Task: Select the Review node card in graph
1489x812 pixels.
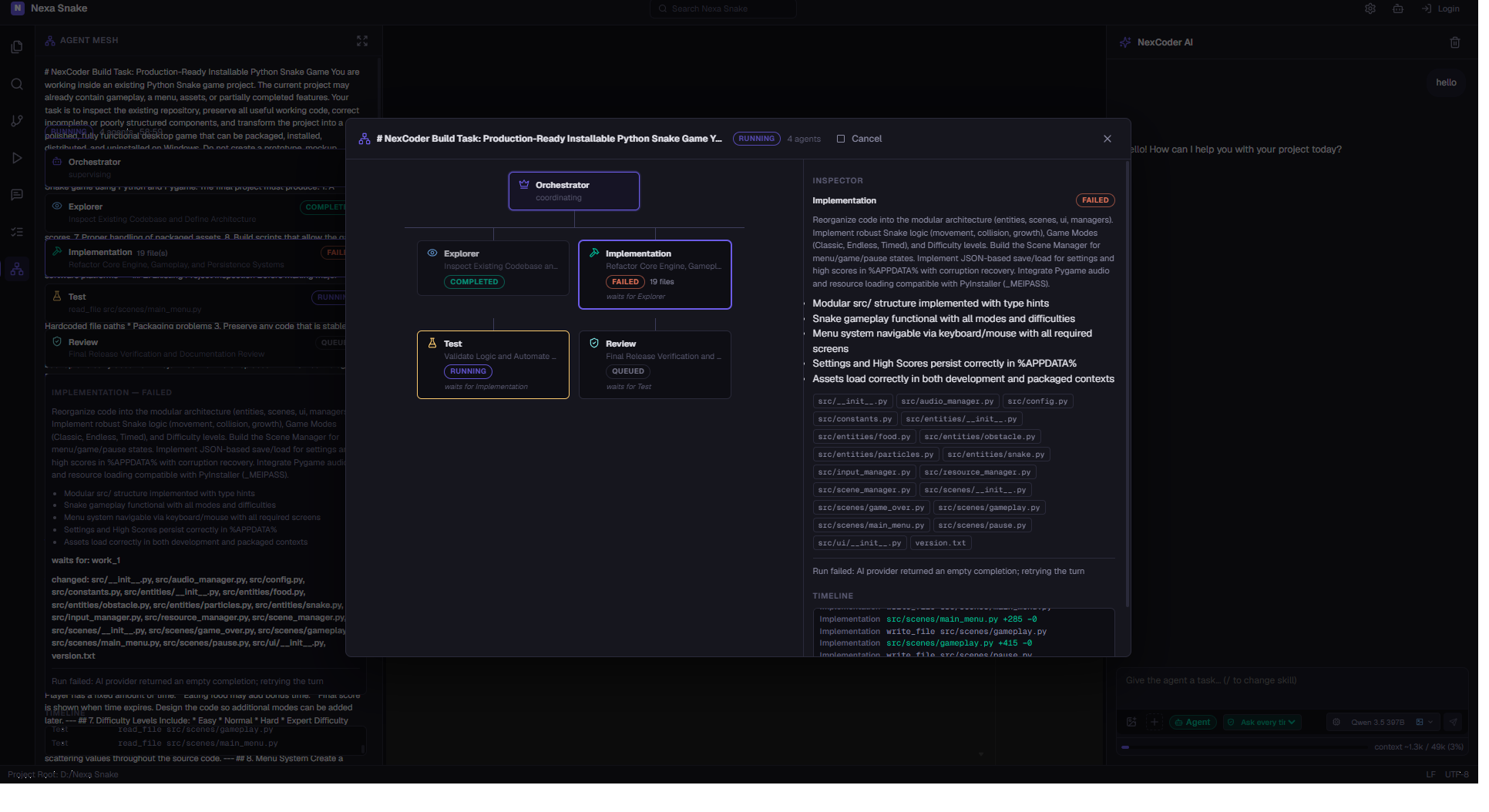Action: [x=655, y=364]
